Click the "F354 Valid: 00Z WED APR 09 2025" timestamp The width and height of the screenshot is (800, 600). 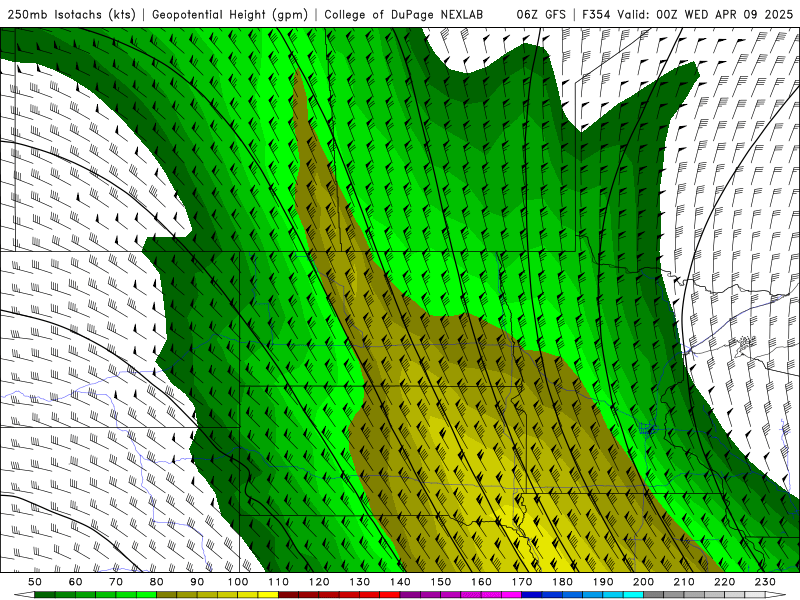click(687, 14)
